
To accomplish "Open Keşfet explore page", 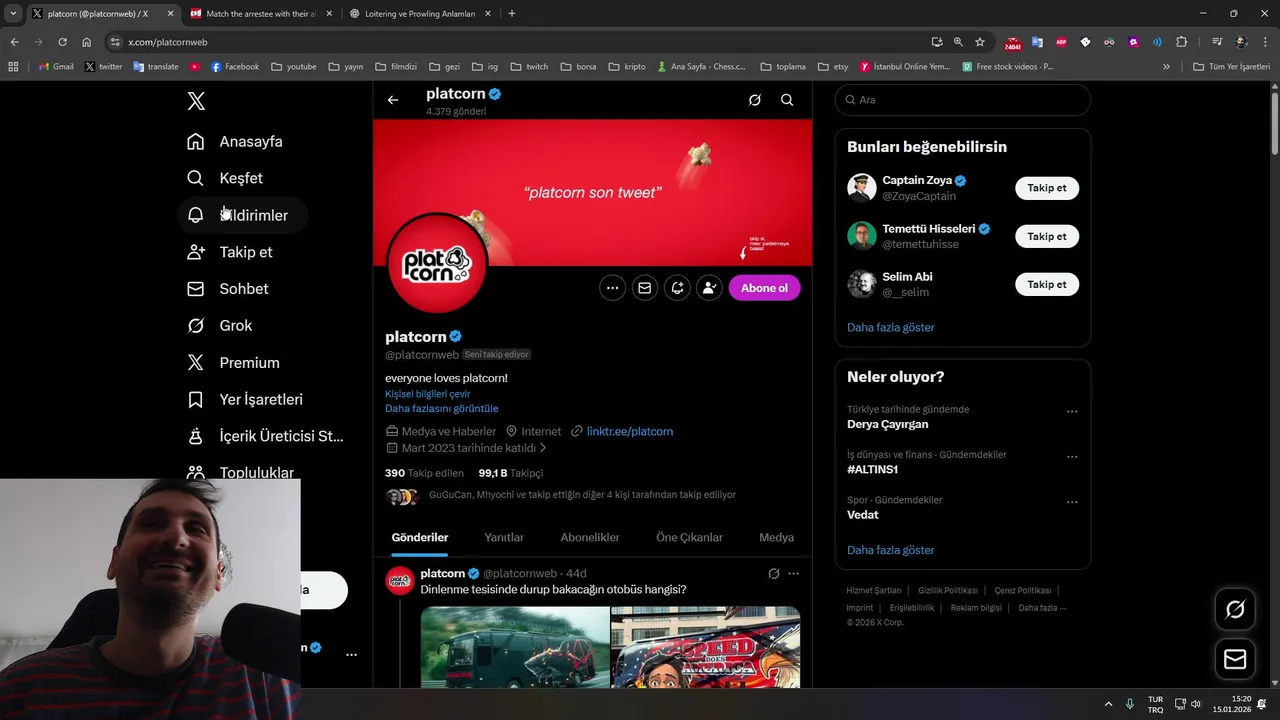I will [225, 178].
